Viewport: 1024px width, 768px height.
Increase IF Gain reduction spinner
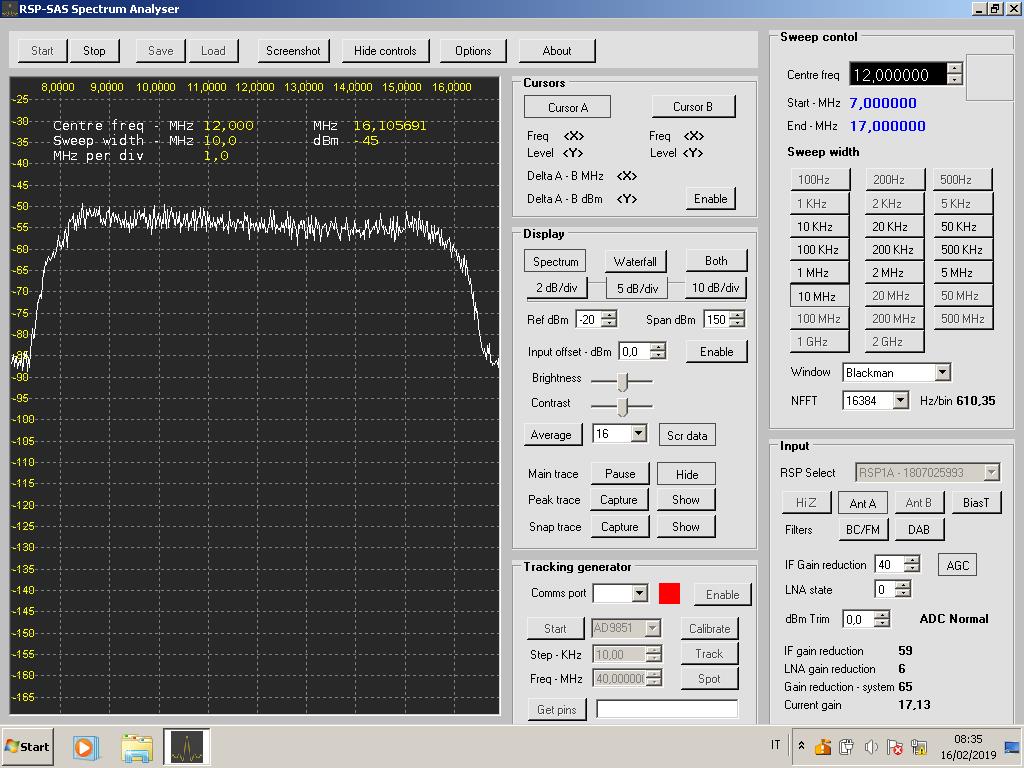912,560
